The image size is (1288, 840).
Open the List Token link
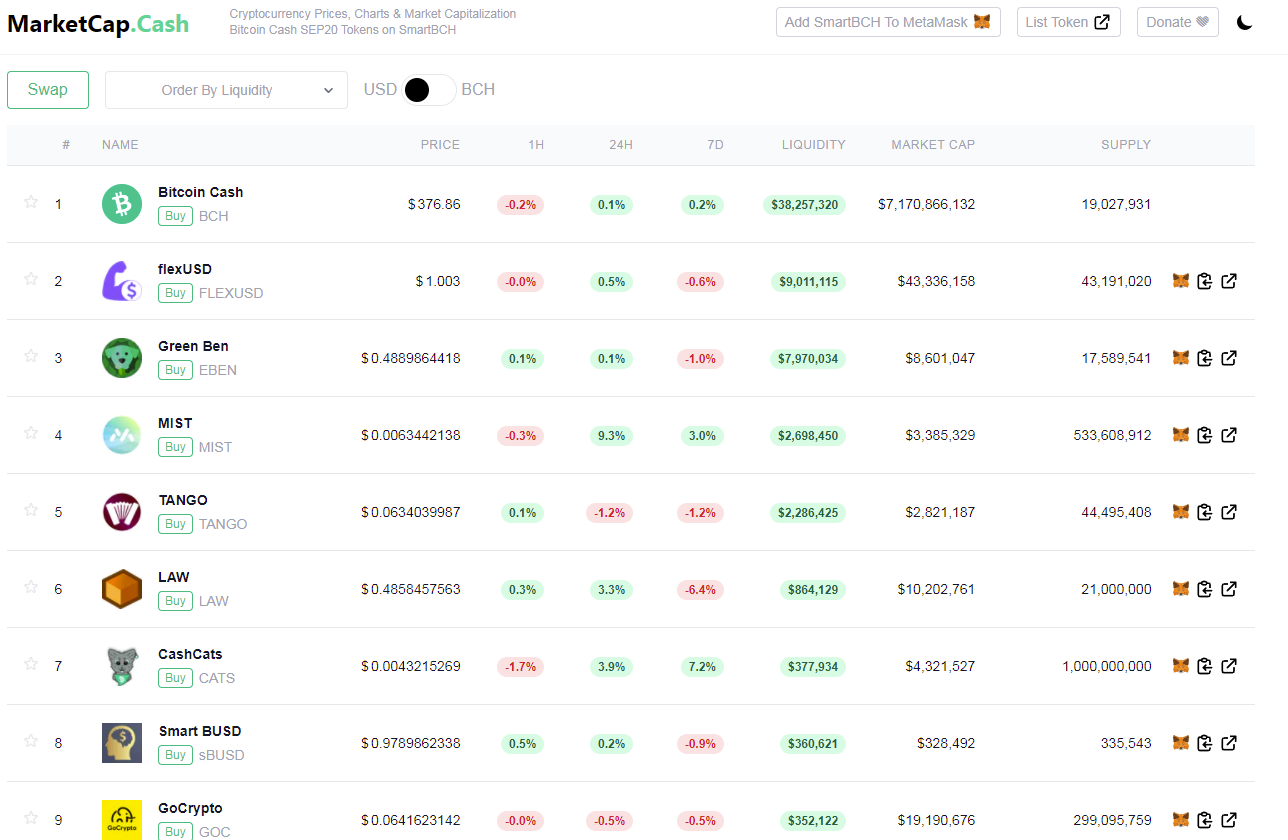click(1068, 22)
